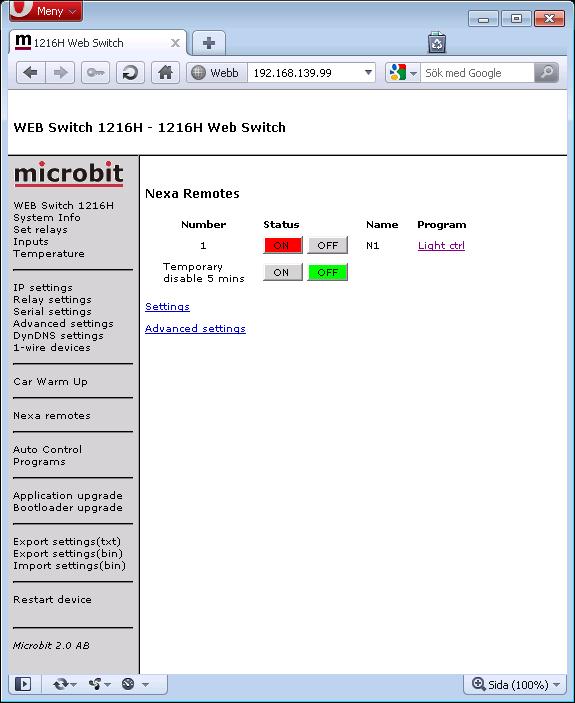Set temporary disable 5 mins to ON
The width and height of the screenshot is (575, 703).
click(282, 272)
